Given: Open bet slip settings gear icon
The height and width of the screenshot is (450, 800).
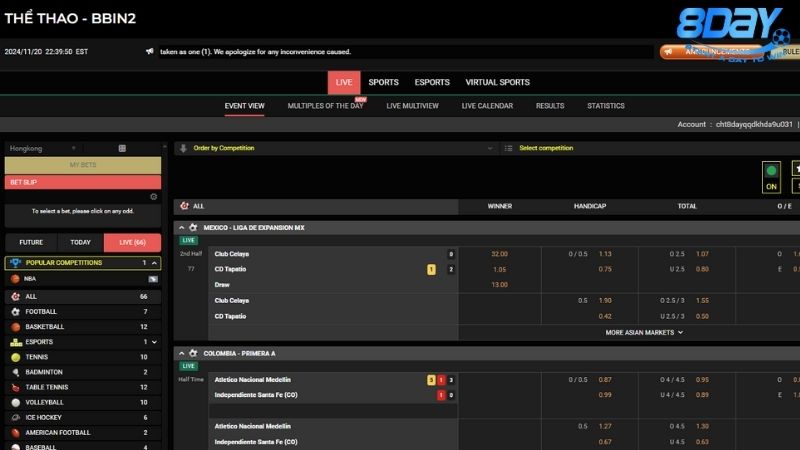Looking at the screenshot, I should point(154,197).
